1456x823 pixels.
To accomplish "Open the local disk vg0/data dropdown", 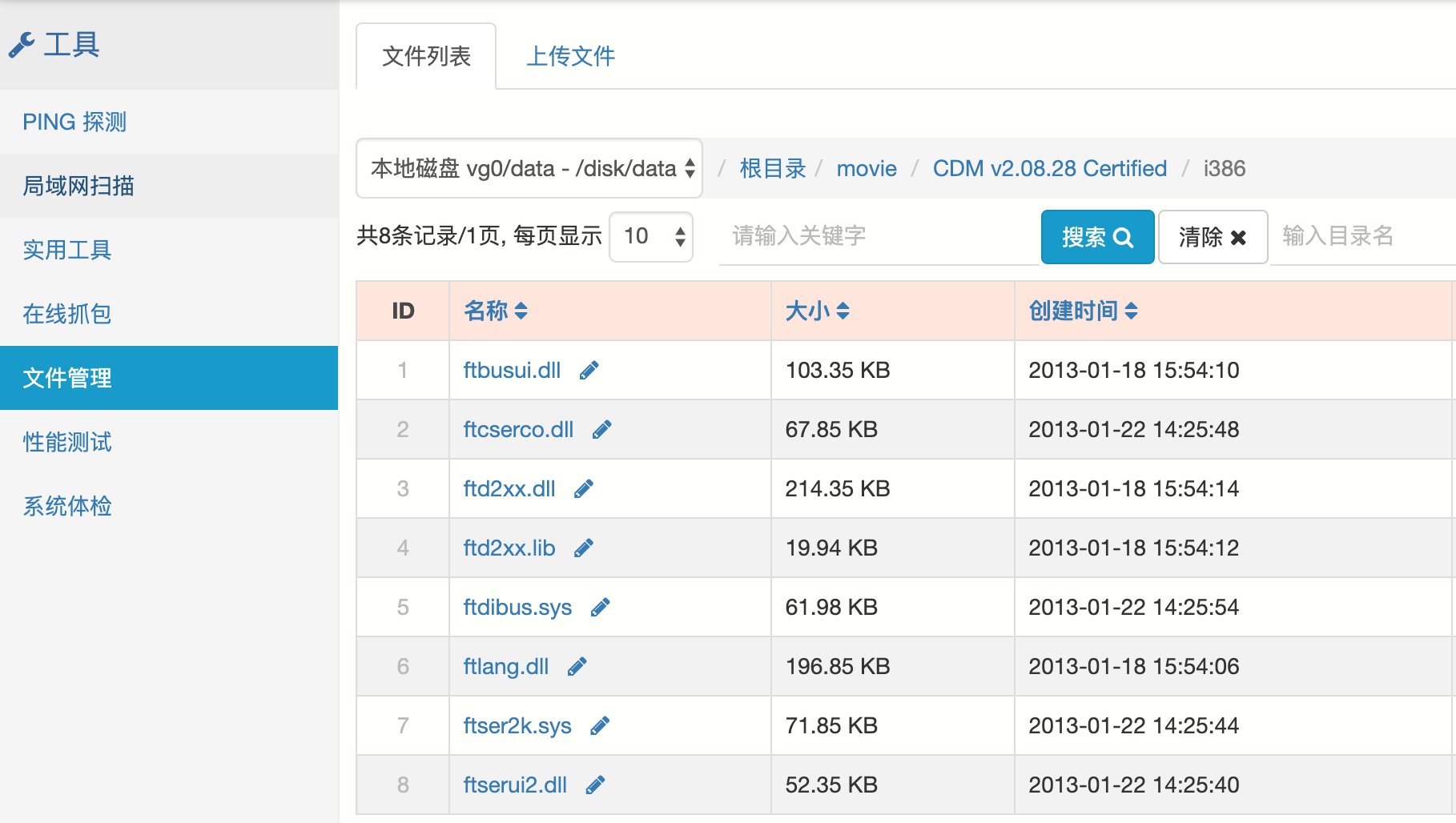I will pos(529,168).
